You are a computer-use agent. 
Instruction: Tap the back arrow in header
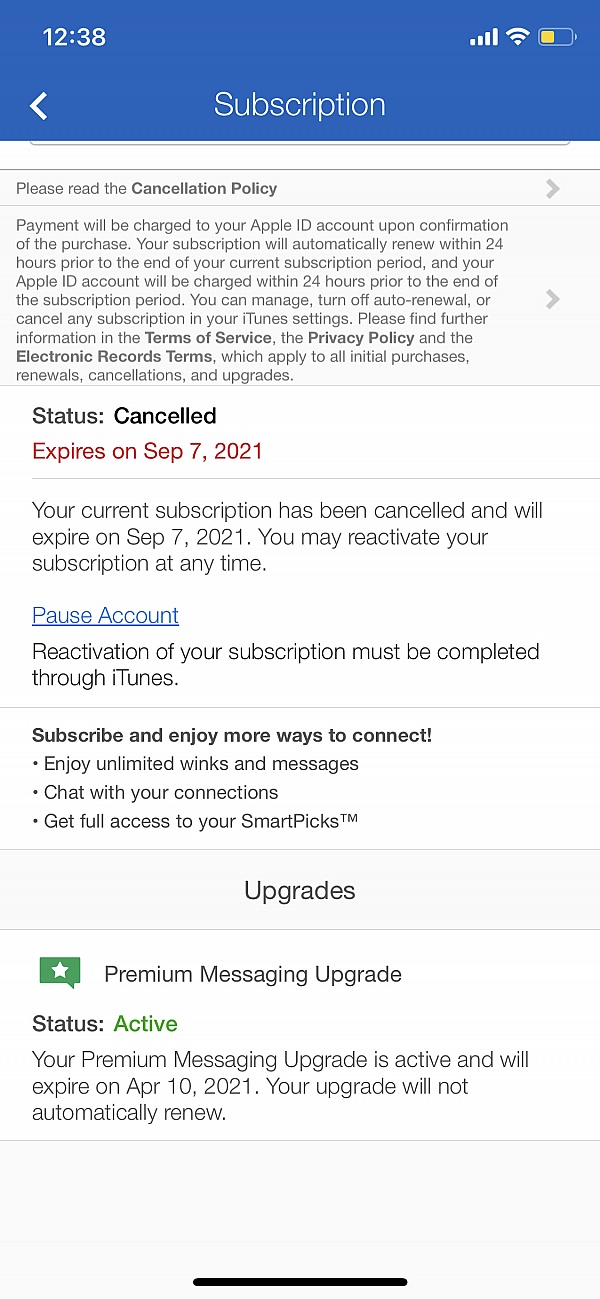click(x=39, y=105)
